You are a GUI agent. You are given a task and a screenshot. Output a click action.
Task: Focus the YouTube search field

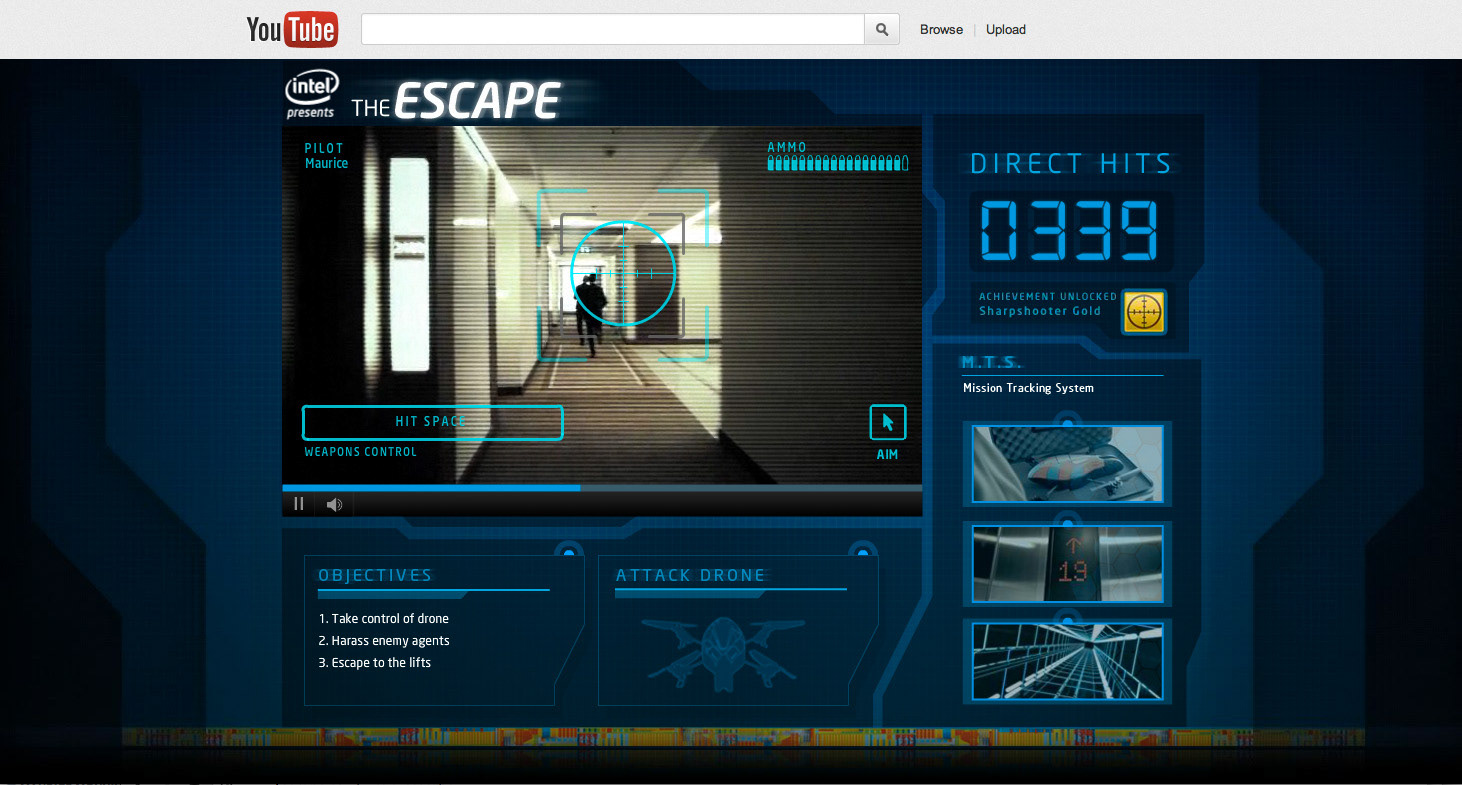pos(612,29)
